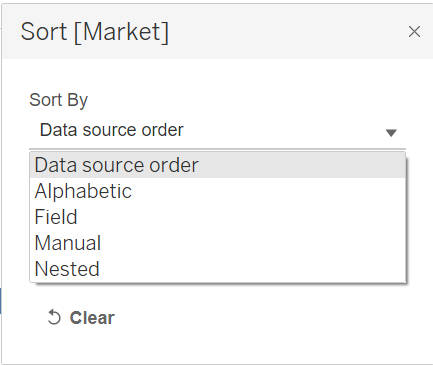The width and height of the screenshot is (433, 365).
Task: Select Data source order in the list
Action: click(218, 165)
